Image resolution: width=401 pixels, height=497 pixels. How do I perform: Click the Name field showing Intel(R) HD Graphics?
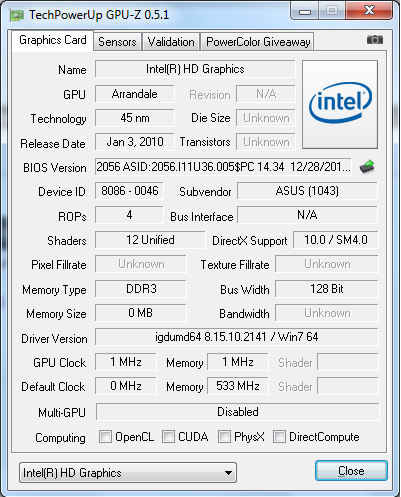[195, 69]
